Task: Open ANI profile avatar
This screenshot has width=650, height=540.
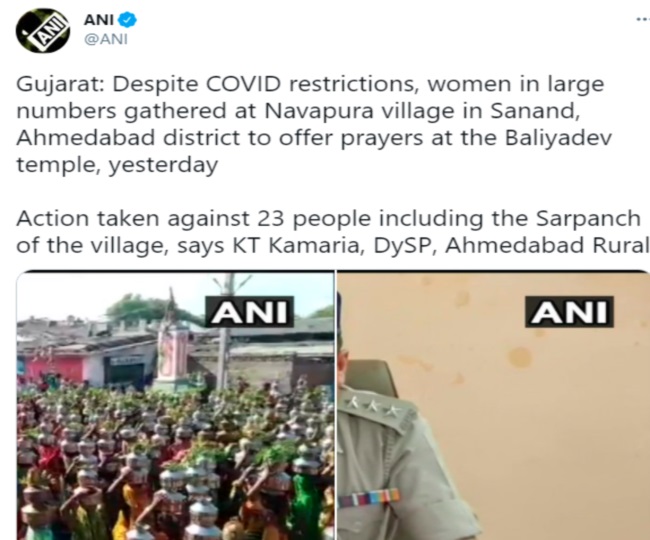Action: click(x=42, y=31)
